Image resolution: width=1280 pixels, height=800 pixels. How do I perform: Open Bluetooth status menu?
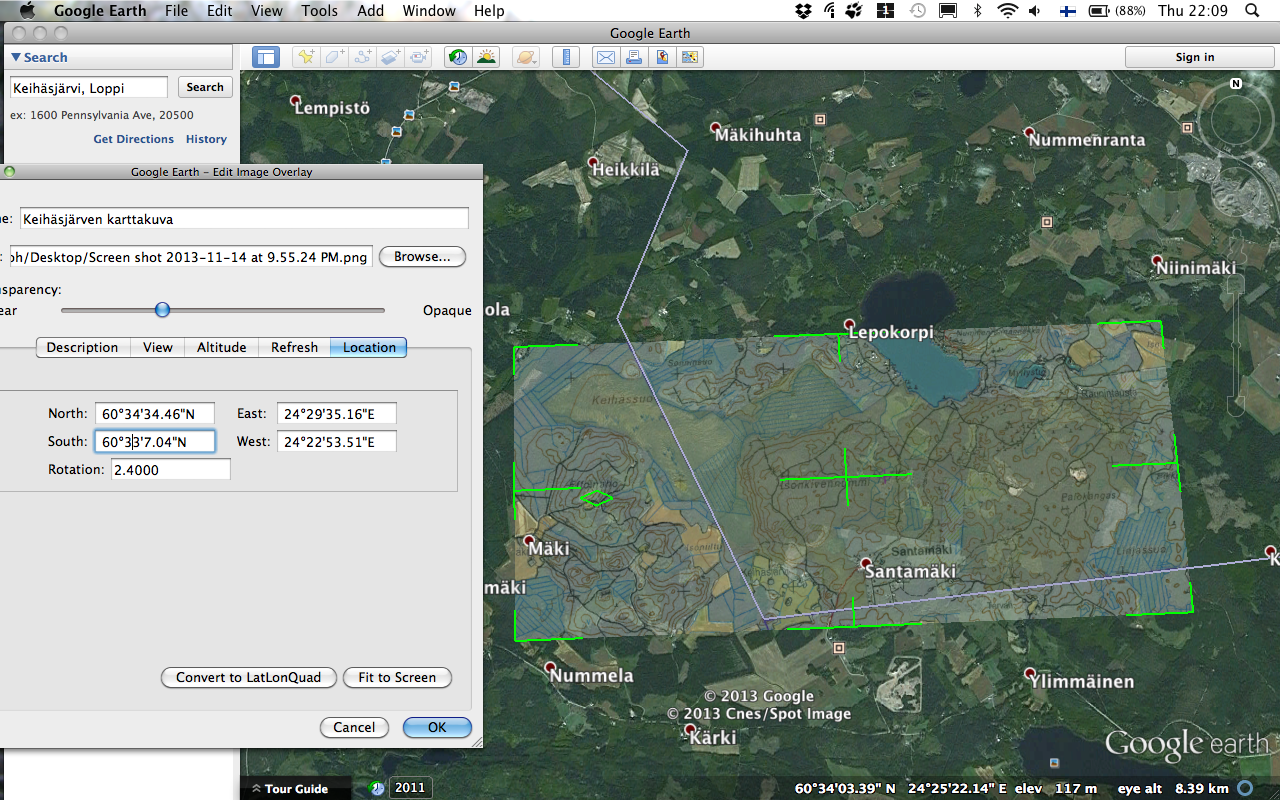point(978,11)
